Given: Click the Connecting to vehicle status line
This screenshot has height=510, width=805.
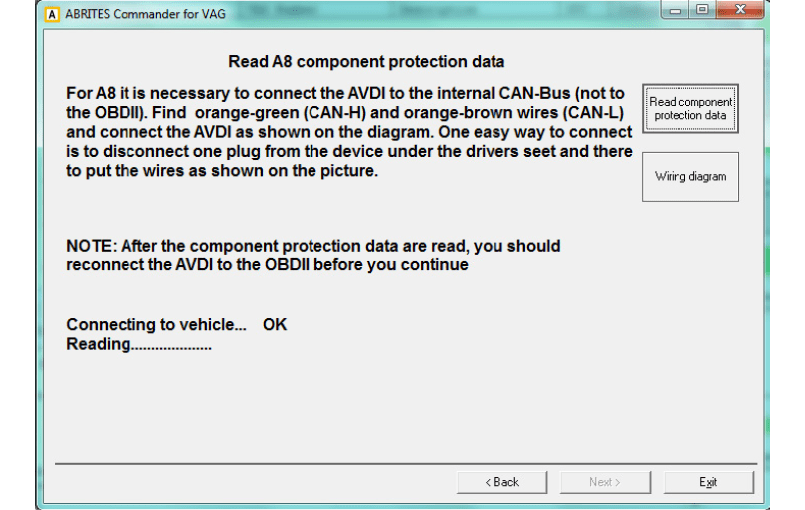Looking at the screenshot, I should point(156,325).
